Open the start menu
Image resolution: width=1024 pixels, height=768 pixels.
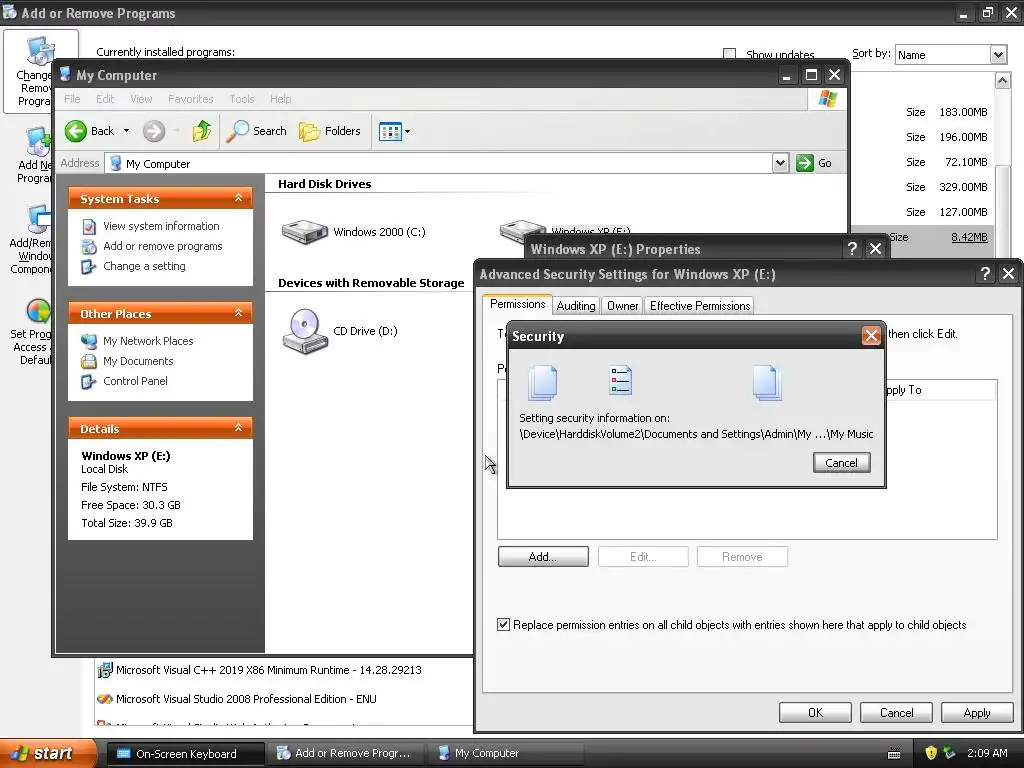click(47, 753)
